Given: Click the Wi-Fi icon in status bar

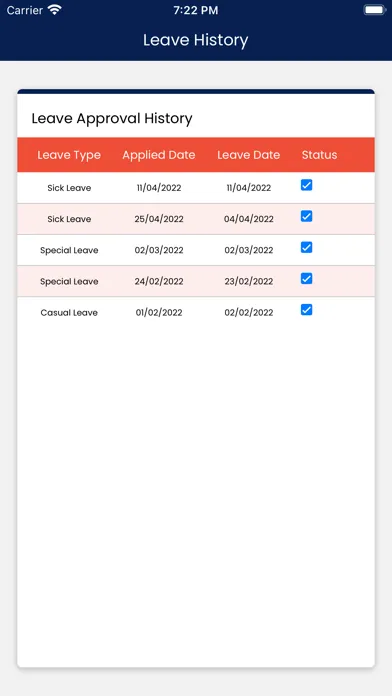Looking at the screenshot, I should (55, 10).
